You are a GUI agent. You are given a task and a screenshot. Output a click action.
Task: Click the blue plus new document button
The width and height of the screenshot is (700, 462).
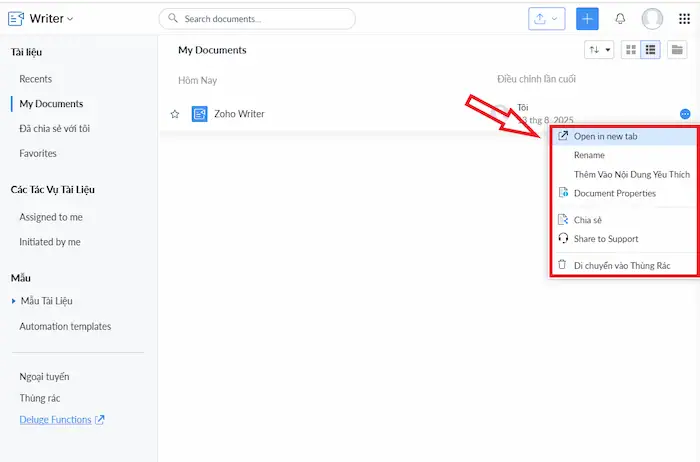point(587,19)
